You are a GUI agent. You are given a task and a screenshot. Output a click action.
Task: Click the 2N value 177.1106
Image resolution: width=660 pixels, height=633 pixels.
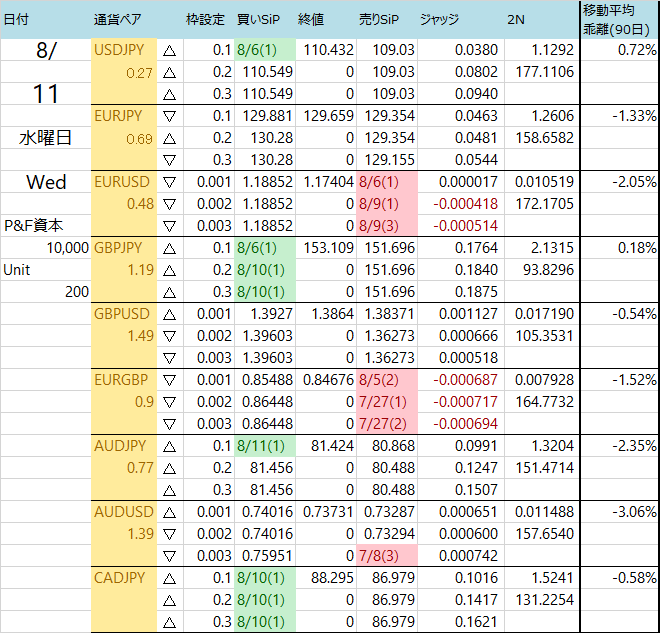pos(545,72)
